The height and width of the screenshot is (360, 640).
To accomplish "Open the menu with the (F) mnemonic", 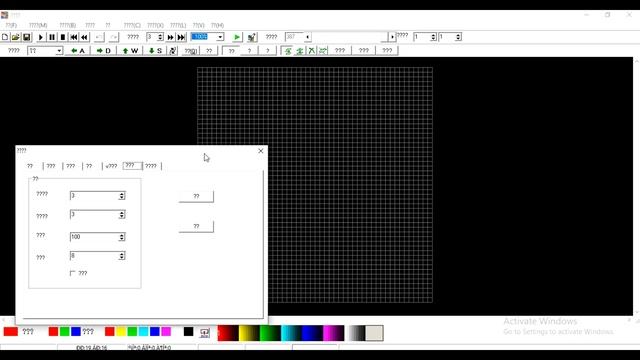I will 11,25.
